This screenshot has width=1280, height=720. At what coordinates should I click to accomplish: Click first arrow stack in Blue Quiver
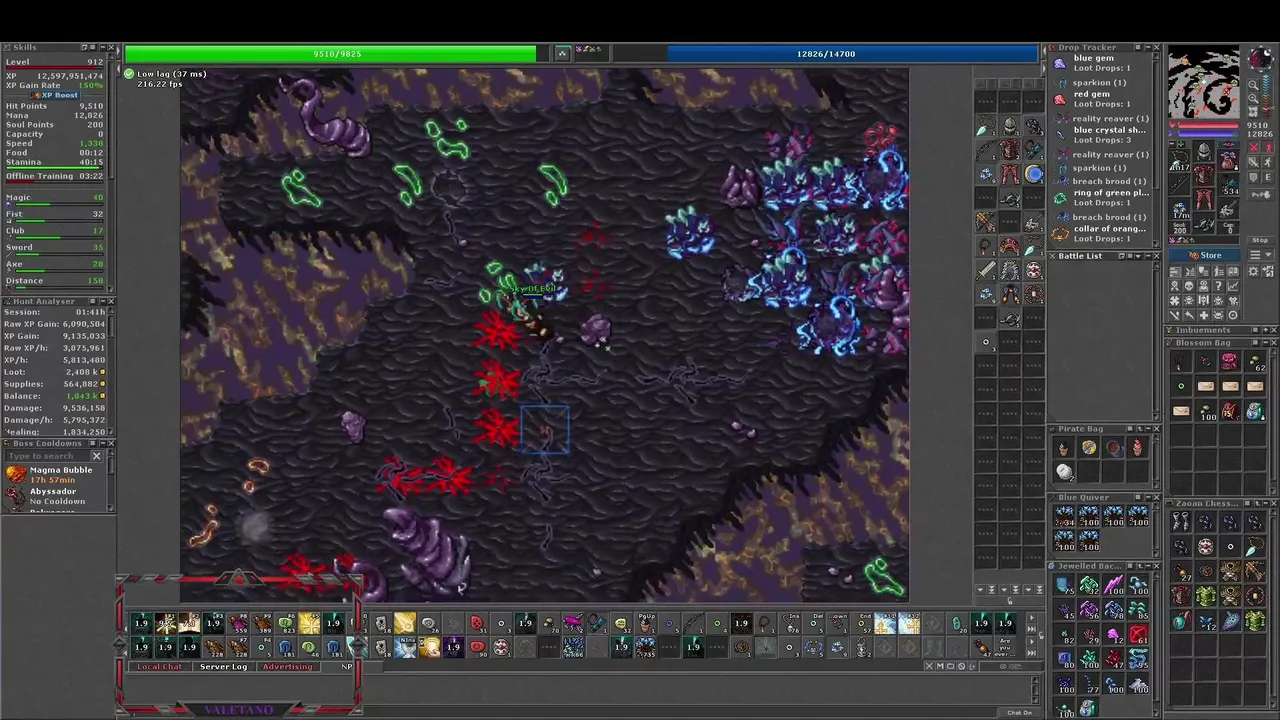point(1064,516)
